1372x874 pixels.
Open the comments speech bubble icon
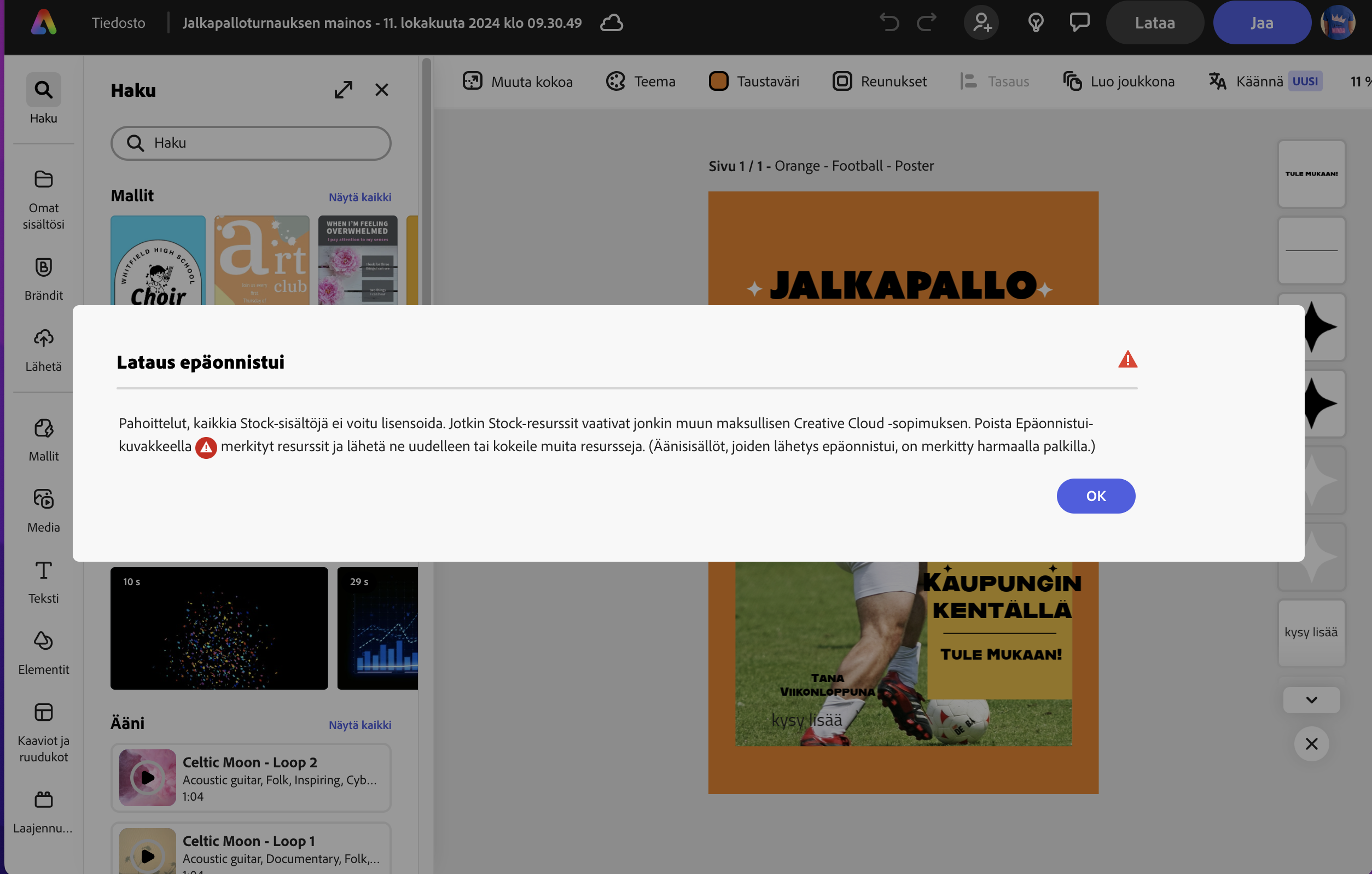point(1079,23)
